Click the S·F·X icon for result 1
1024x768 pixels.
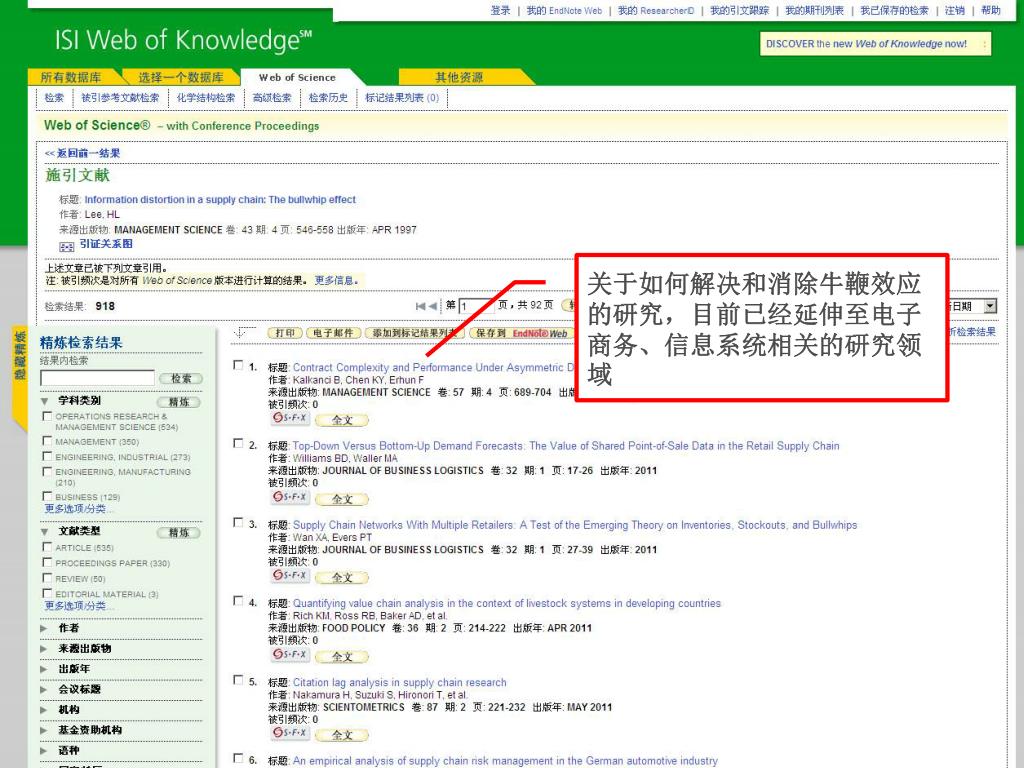(289, 418)
